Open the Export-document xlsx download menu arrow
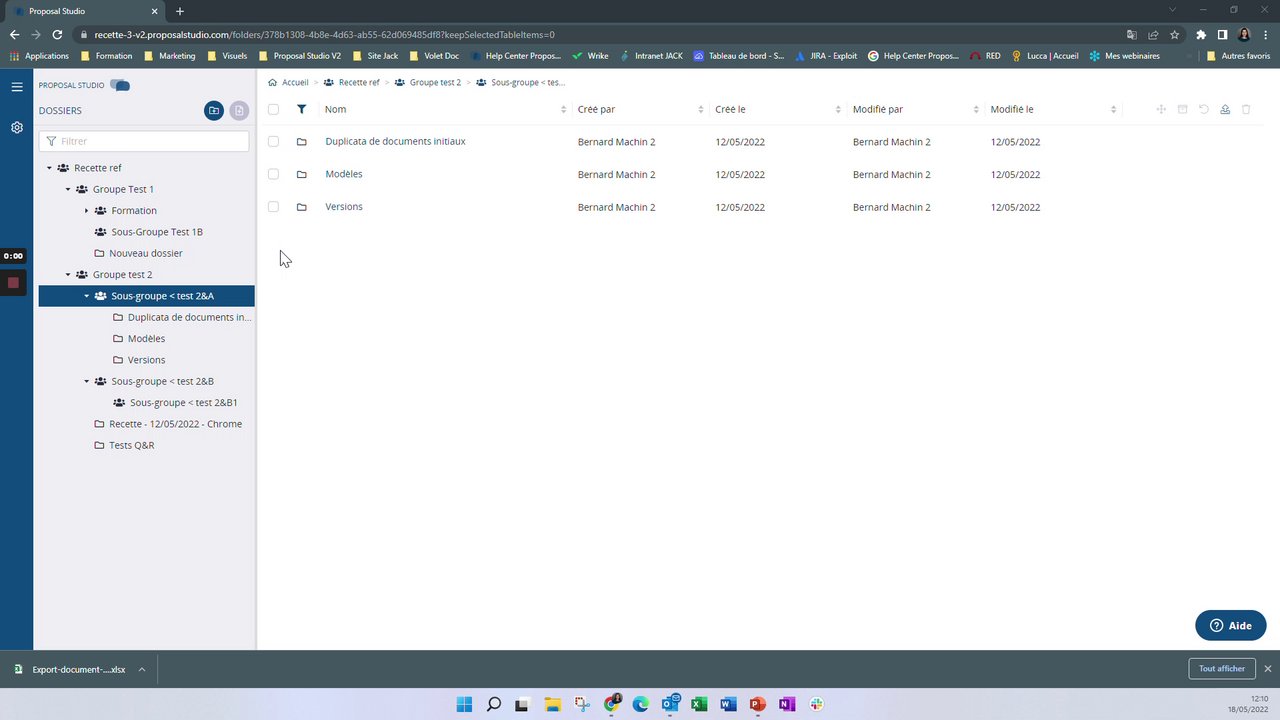 click(x=142, y=669)
